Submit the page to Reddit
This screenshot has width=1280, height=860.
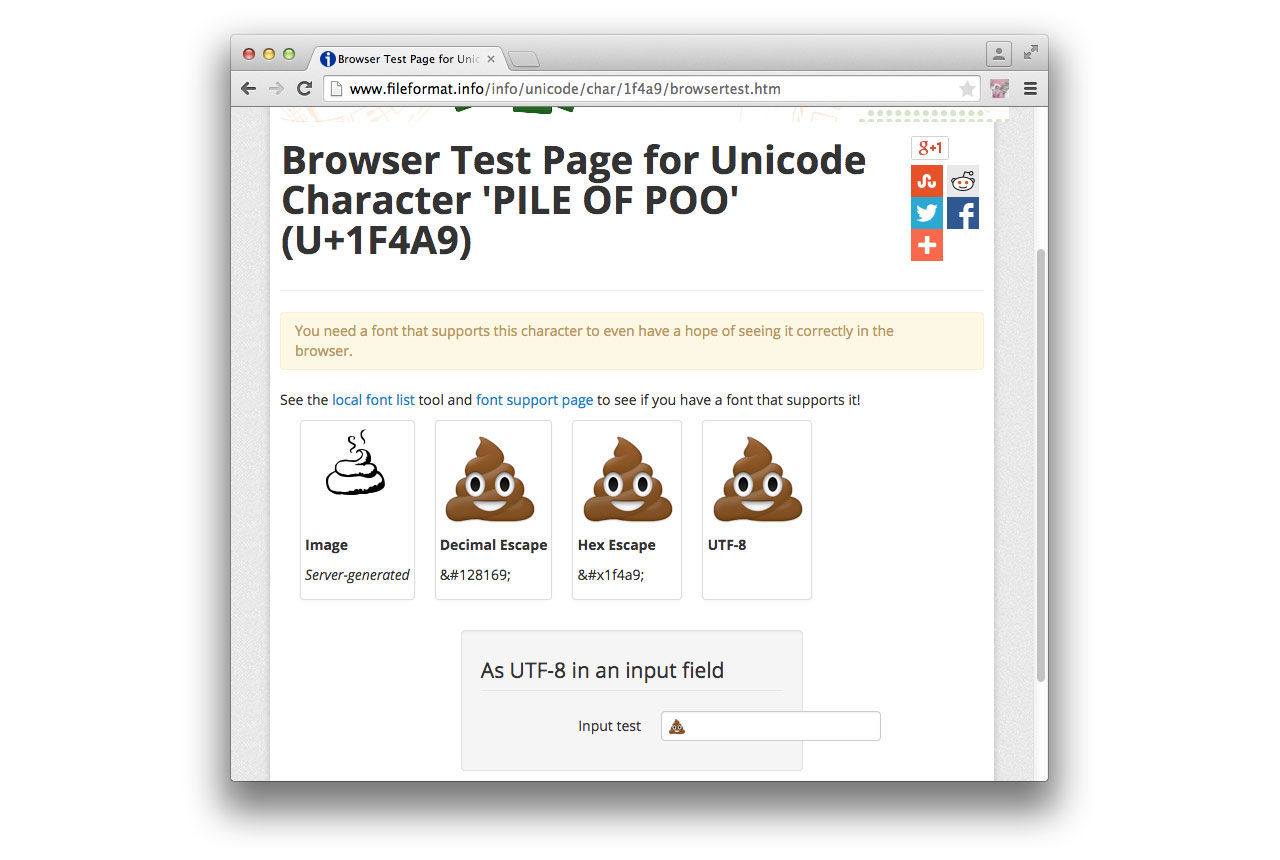click(962, 180)
